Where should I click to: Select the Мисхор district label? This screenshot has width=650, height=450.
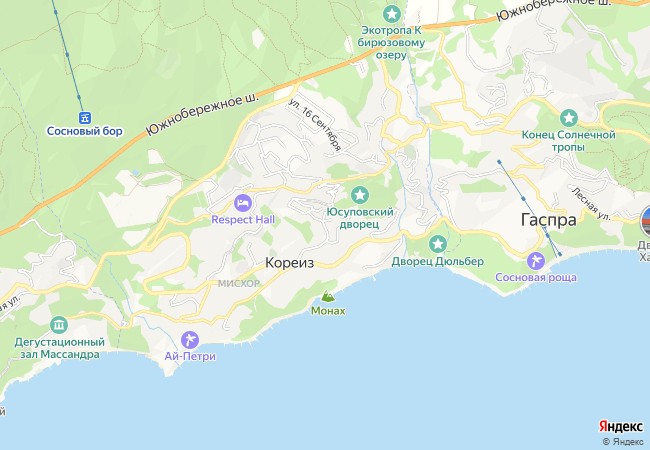pyautogui.click(x=239, y=283)
